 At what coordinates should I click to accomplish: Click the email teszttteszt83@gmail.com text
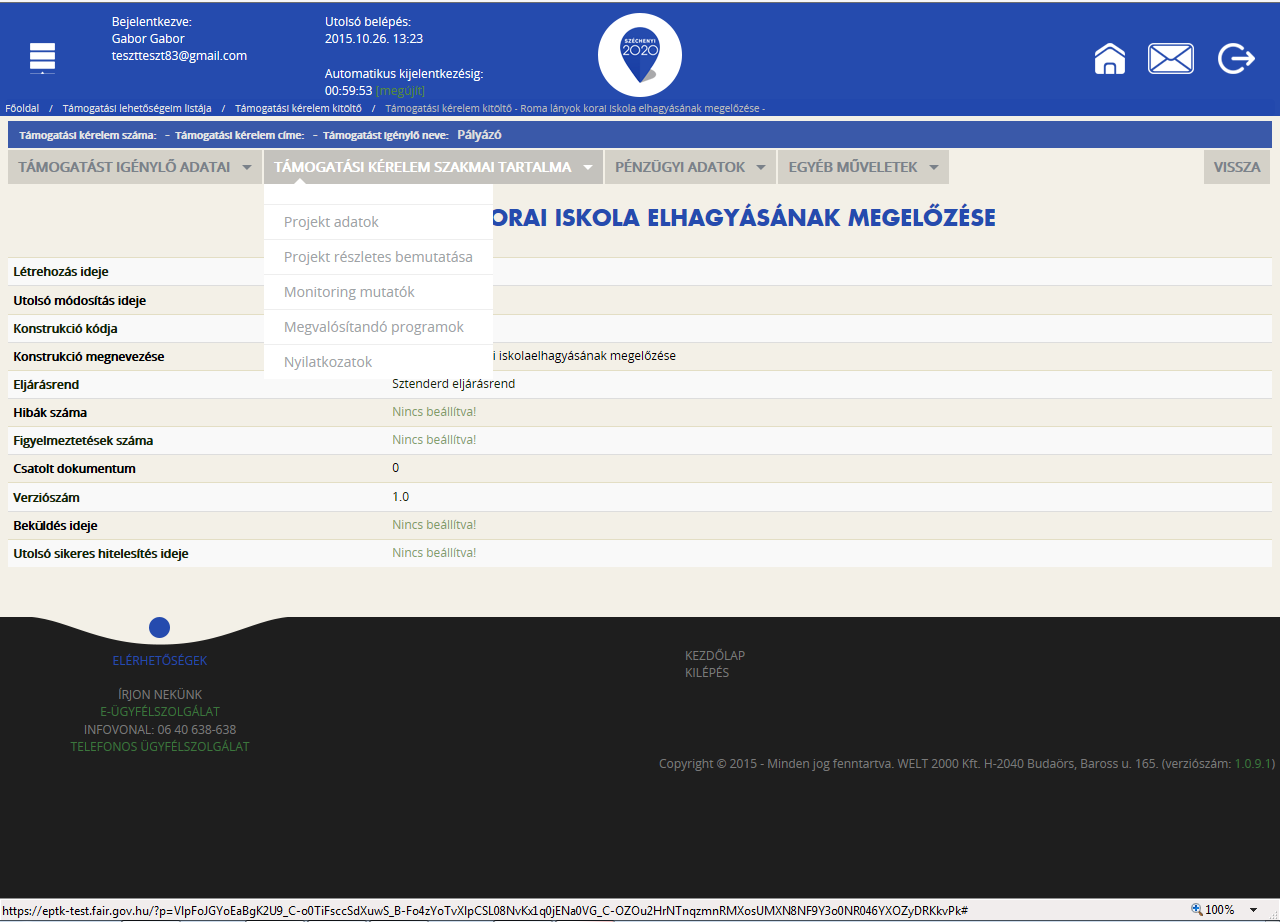point(179,56)
